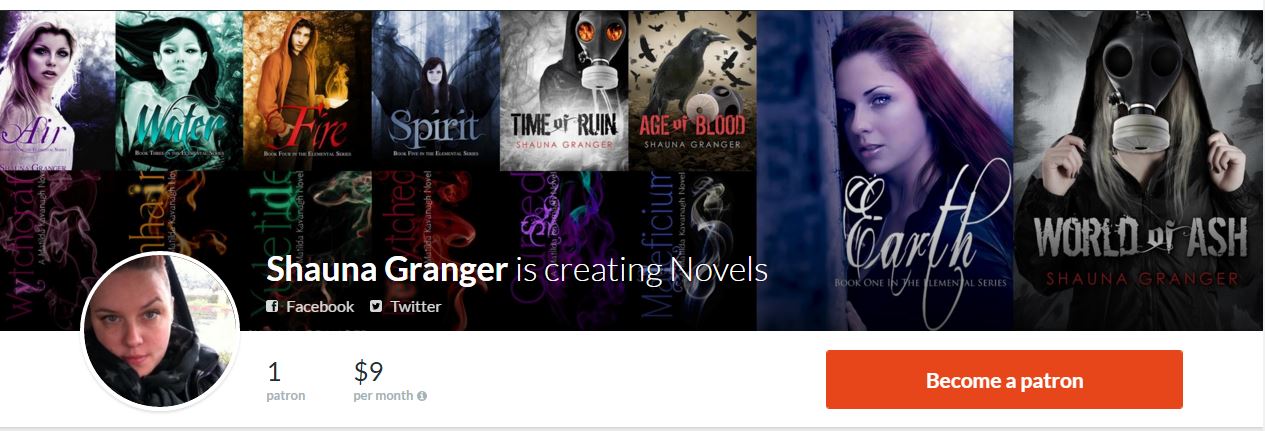
Task: Click the Twitter bird icon
Action: pos(376,307)
